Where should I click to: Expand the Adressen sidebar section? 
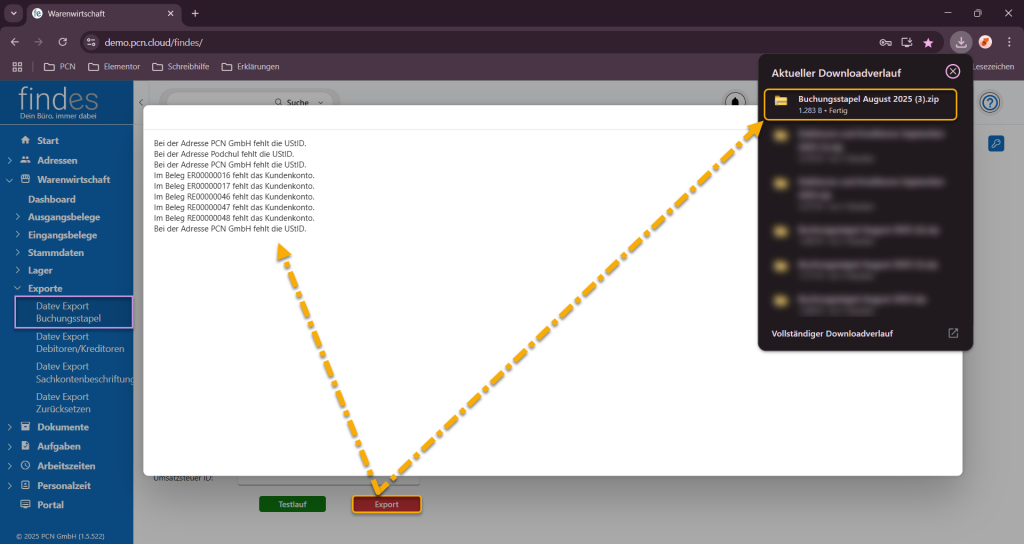click(x=10, y=160)
